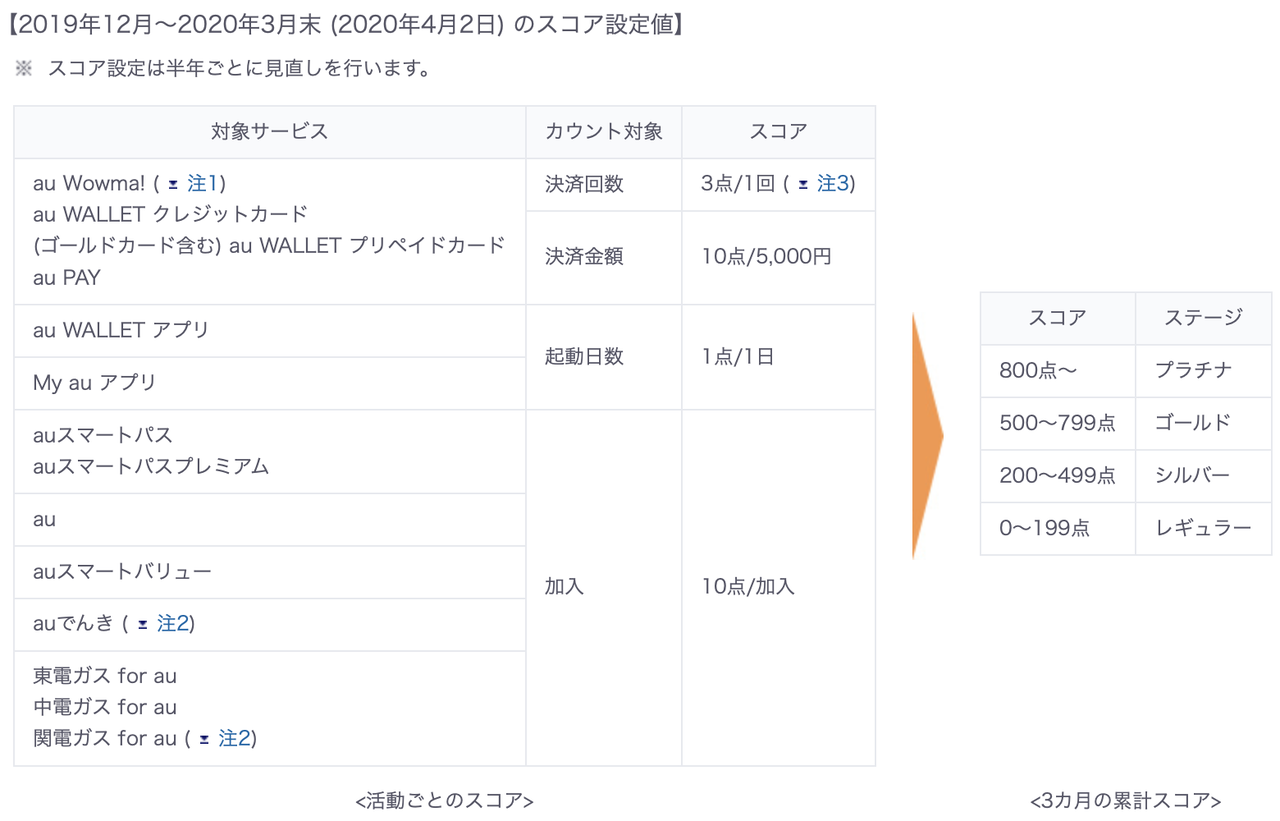
Task: Click the note スコア設定は半年ごとに見直しを行います。
Action: 240,69
